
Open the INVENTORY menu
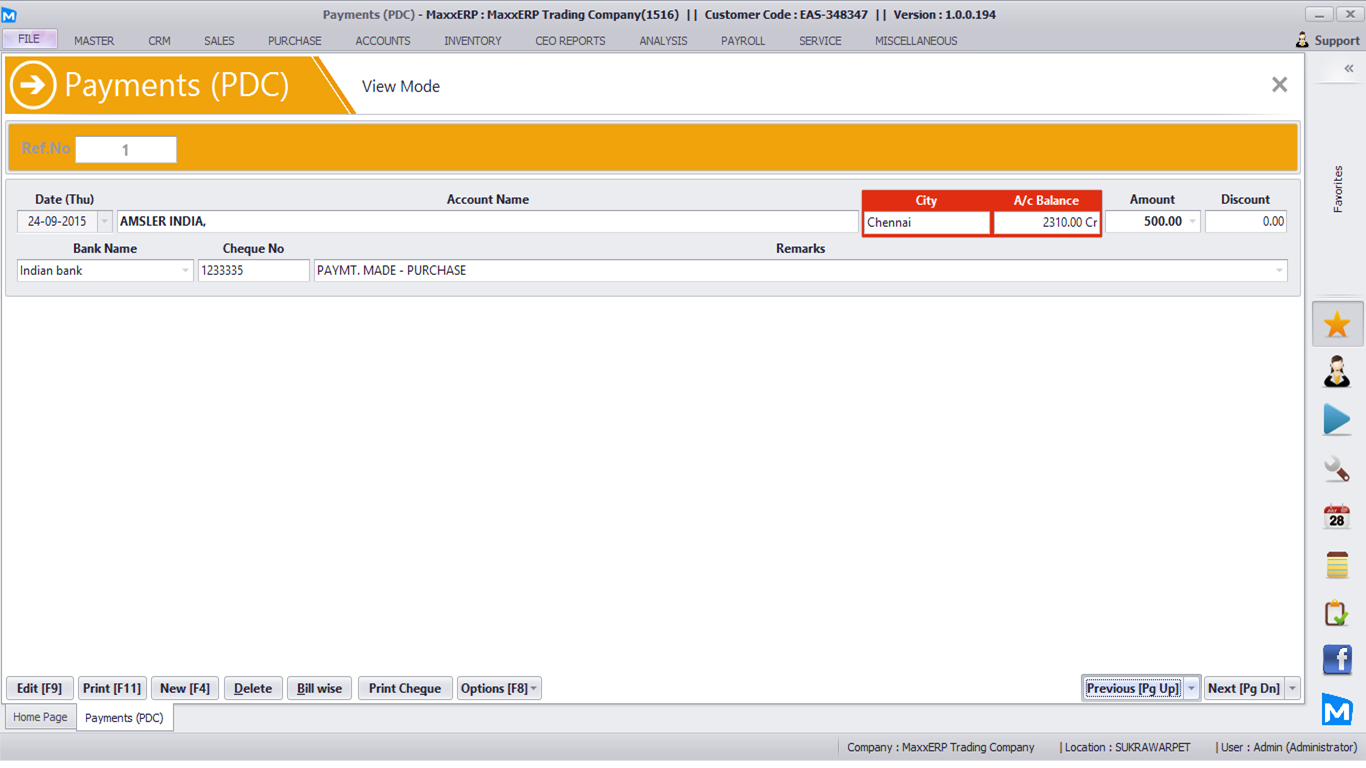(x=473, y=41)
